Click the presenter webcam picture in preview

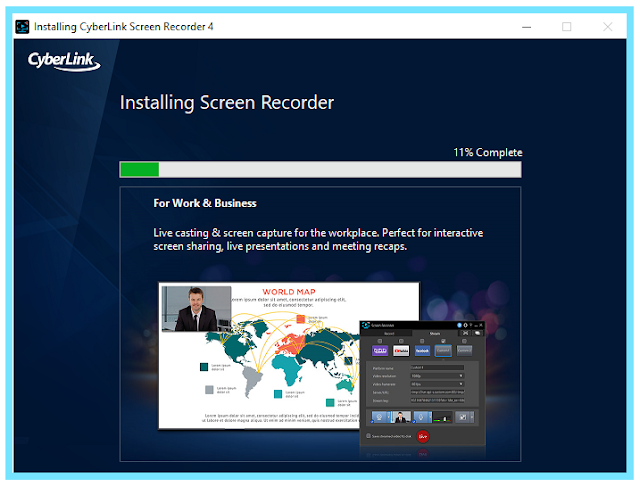pyautogui.click(x=196, y=309)
